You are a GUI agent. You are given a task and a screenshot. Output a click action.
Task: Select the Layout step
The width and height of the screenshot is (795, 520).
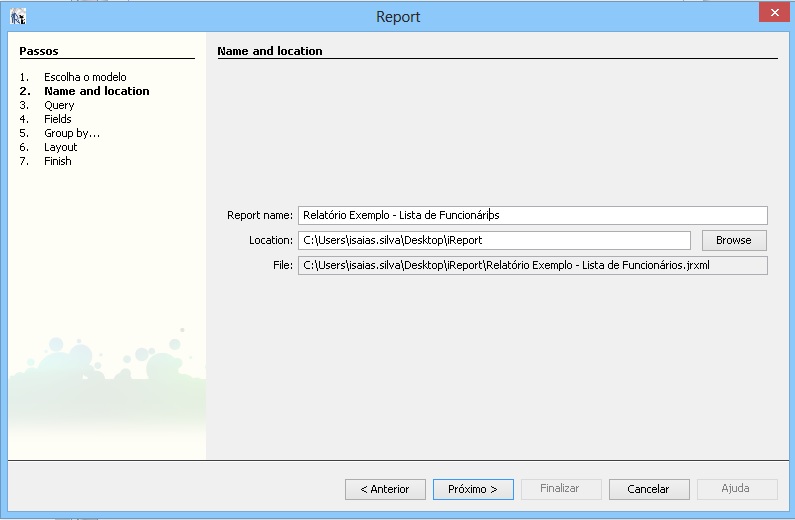(60, 147)
